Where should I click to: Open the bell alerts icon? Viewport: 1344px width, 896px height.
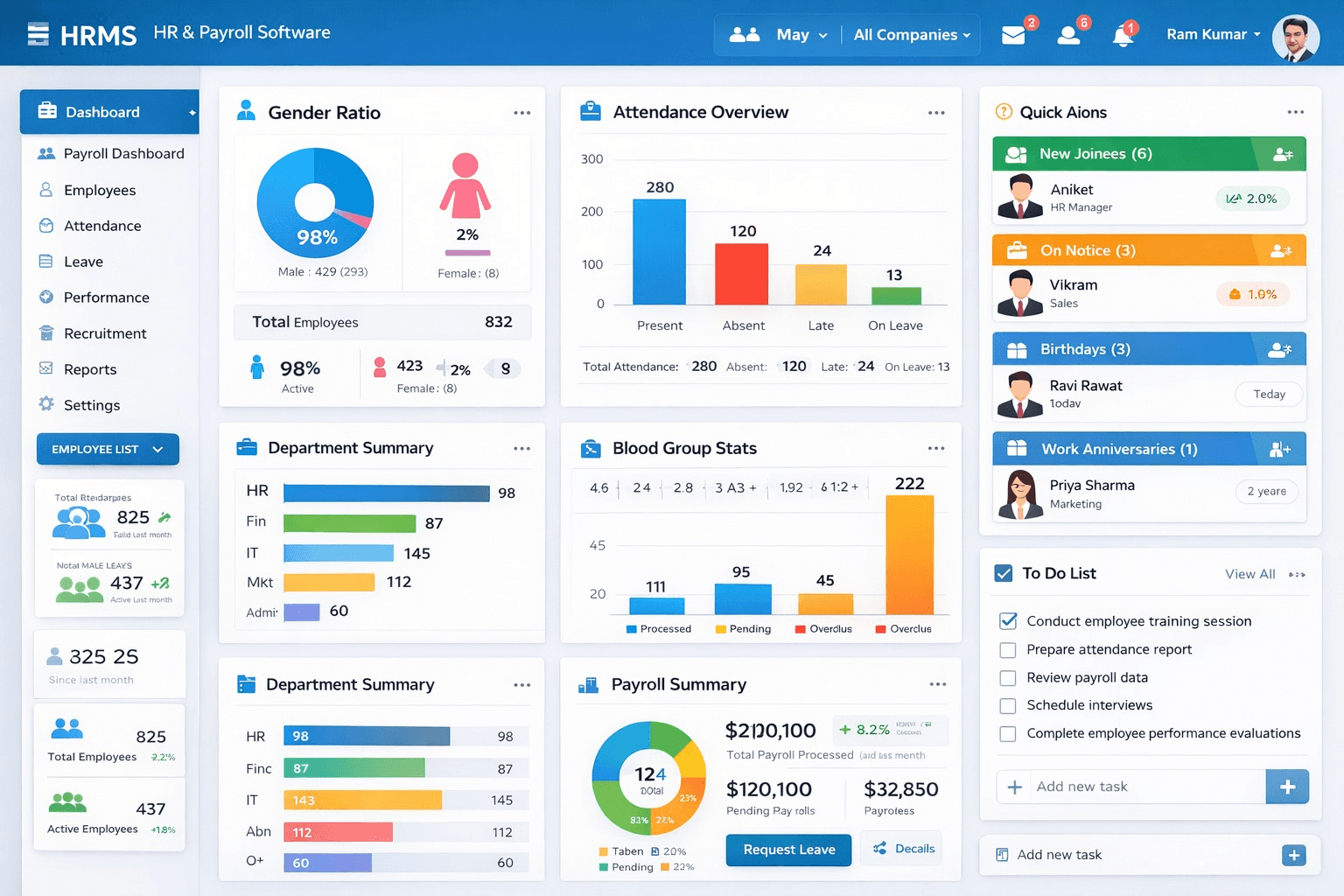pos(1123,36)
